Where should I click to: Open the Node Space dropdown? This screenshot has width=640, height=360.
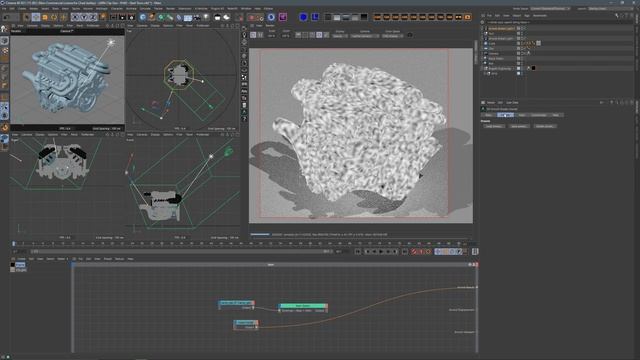550,8
